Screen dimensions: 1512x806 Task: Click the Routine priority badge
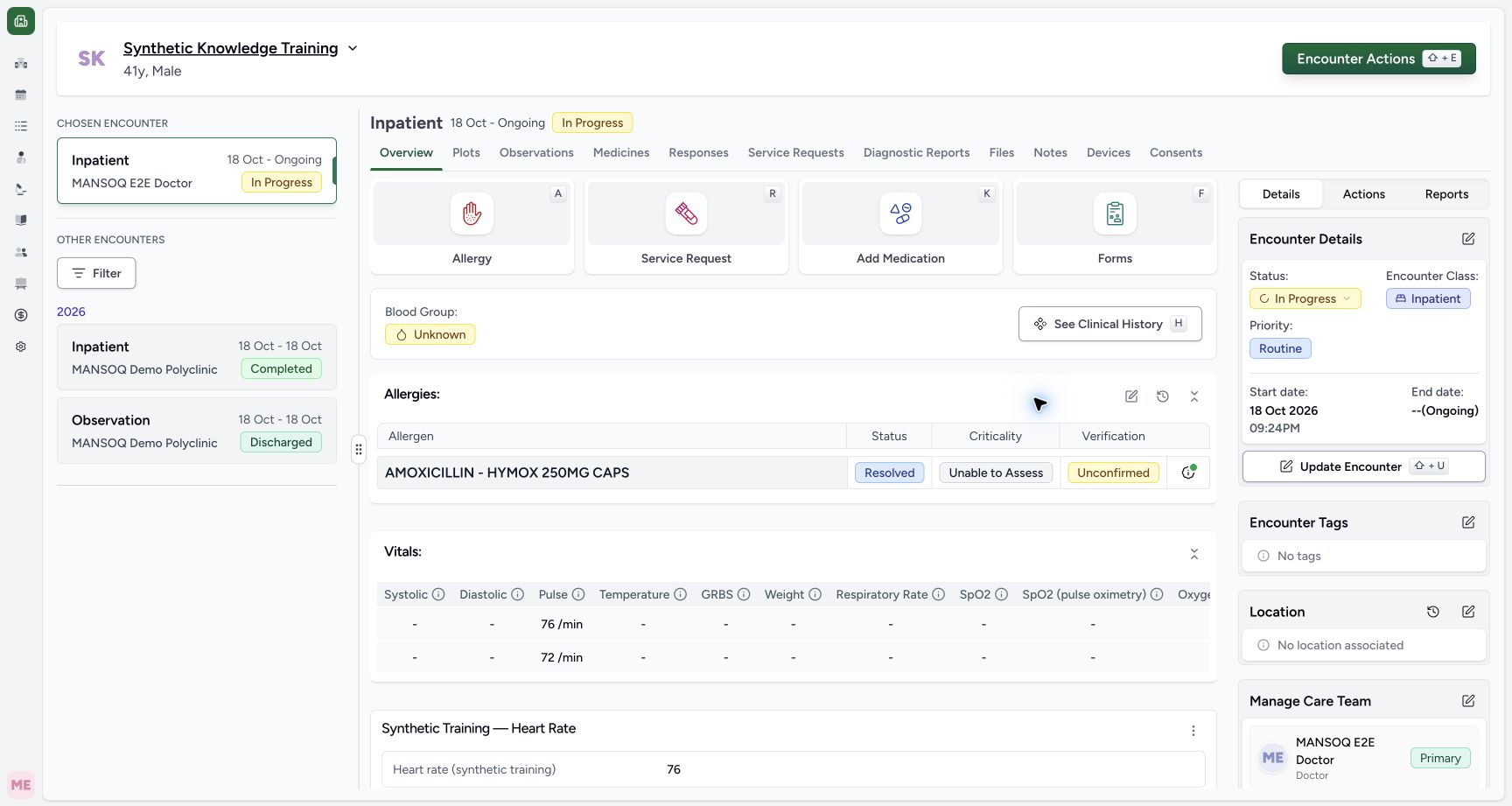click(x=1280, y=348)
